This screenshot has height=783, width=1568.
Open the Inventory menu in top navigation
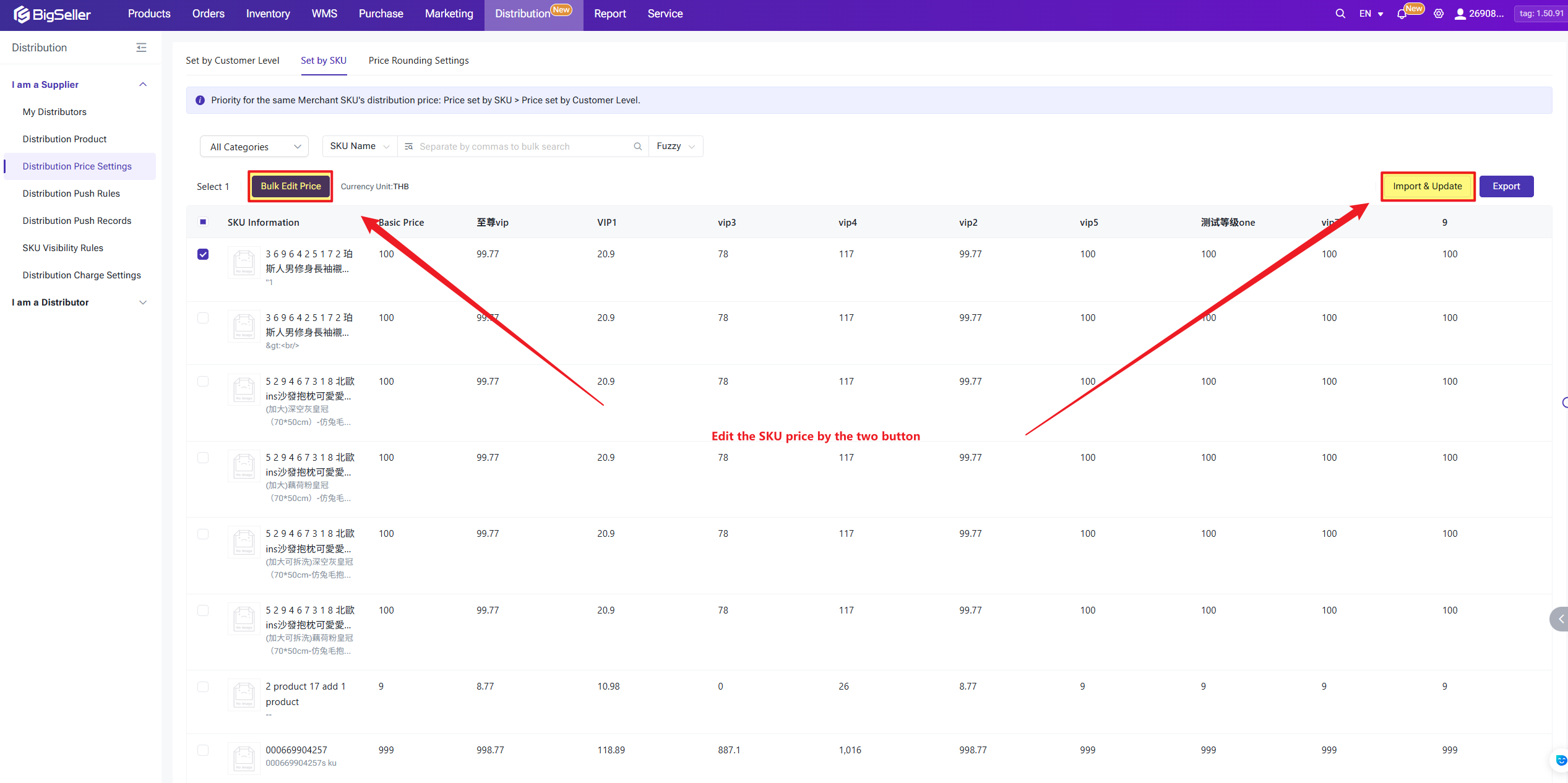pos(267,14)
